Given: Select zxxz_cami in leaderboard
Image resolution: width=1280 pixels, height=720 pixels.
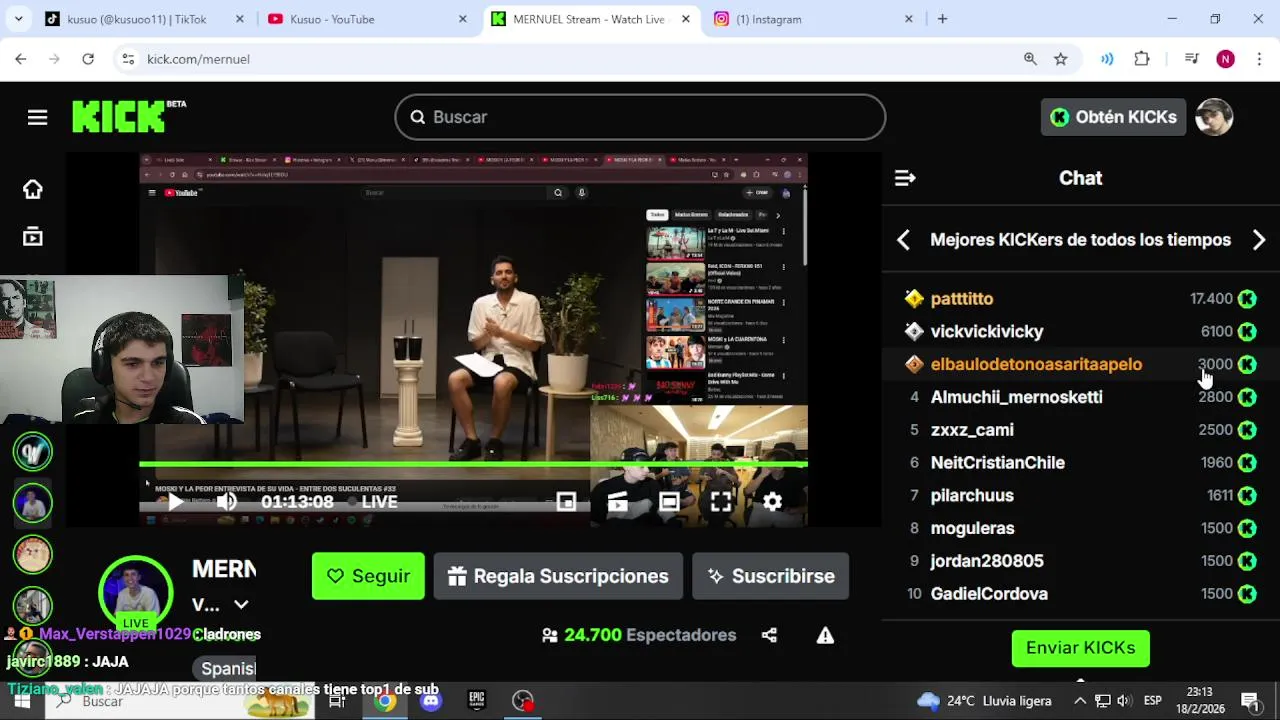Looking at the screenshot, I should [972, 430].
